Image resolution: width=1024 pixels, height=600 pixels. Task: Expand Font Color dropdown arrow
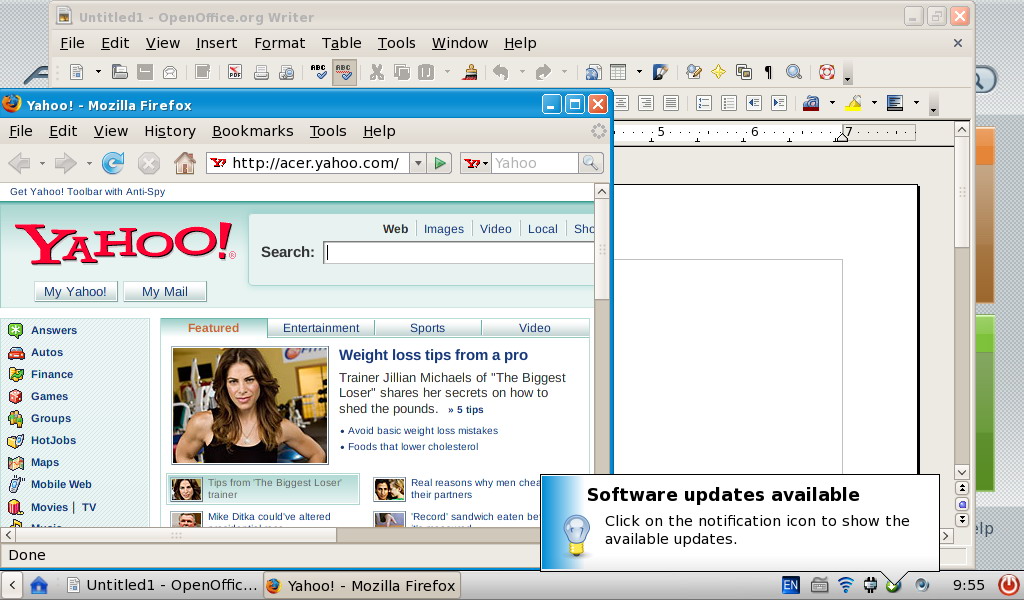831,103
